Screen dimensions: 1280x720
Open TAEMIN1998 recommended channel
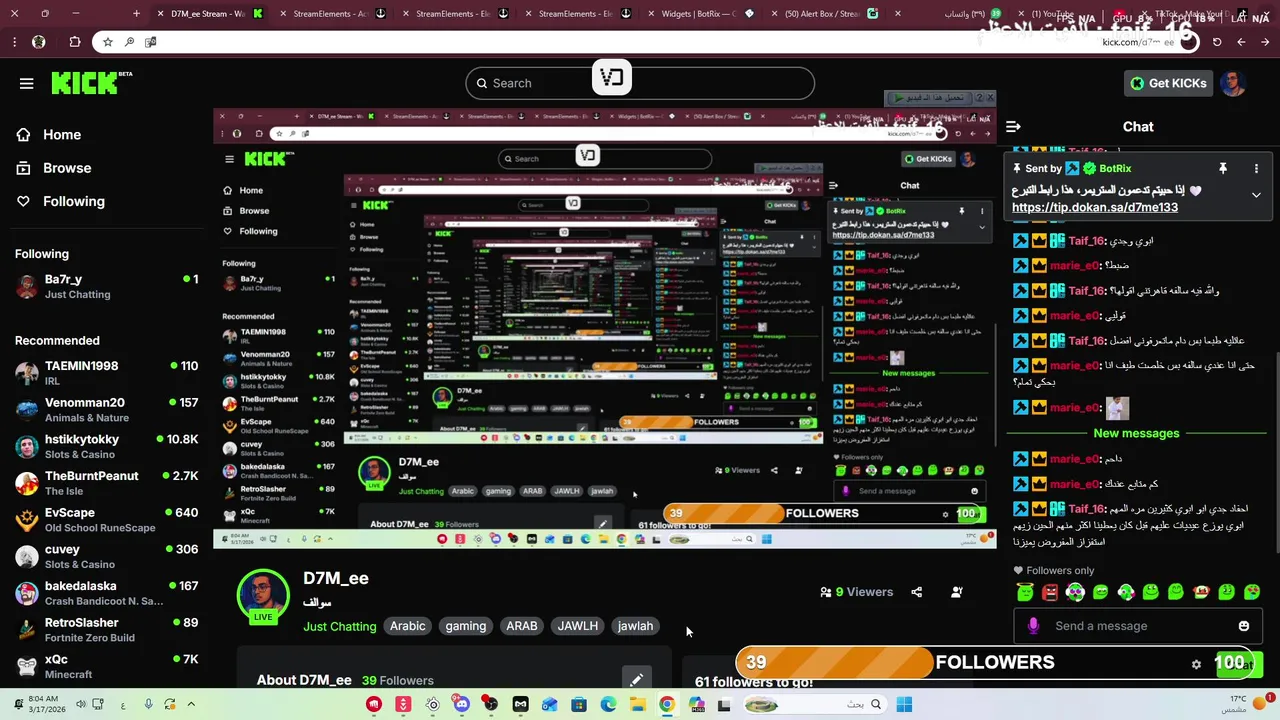[106, 373]
